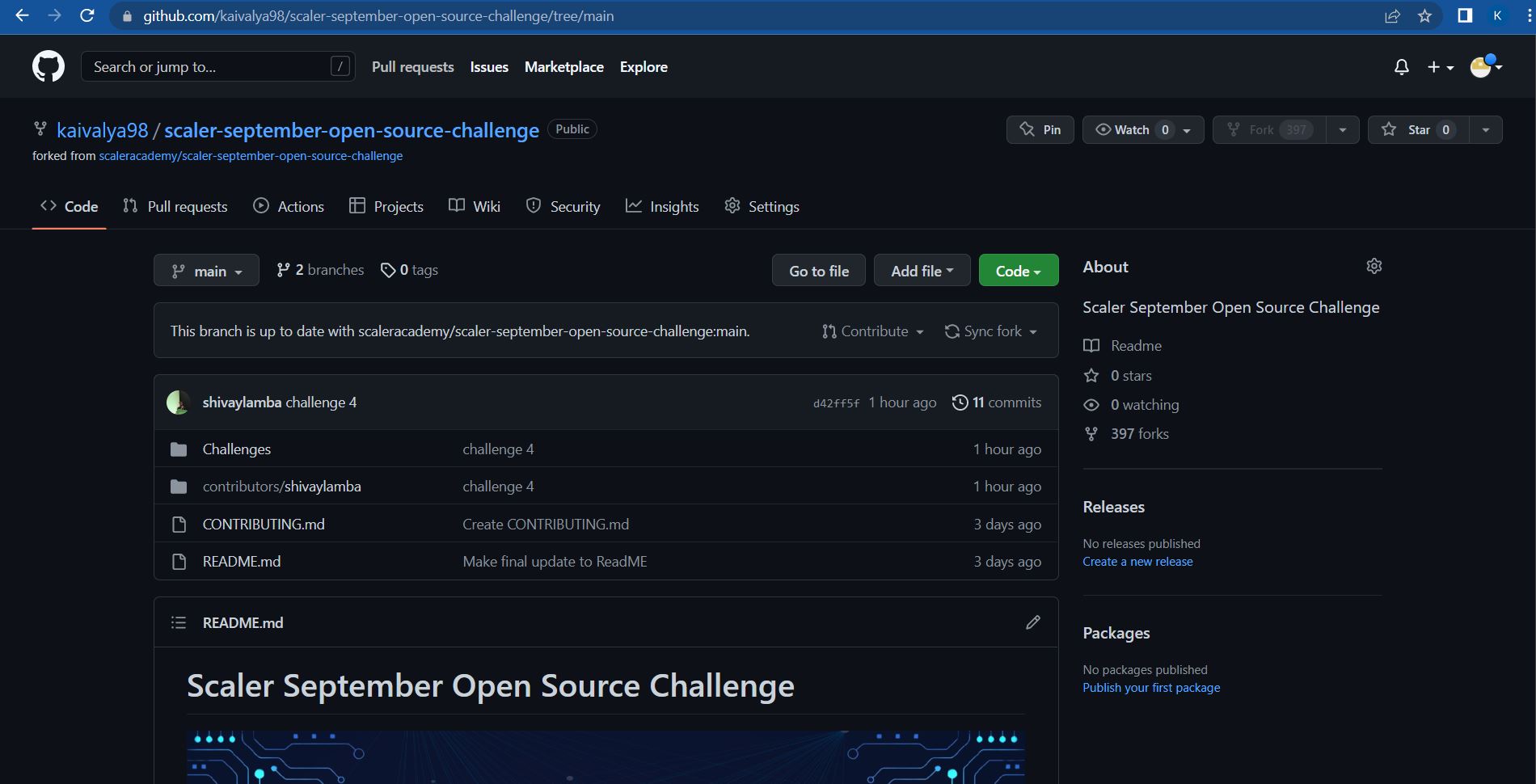The height and width of the screenshot is (784, 1536).
Task: Click the address bar URL
Action: pyautogui.click(x=378, y=15)
